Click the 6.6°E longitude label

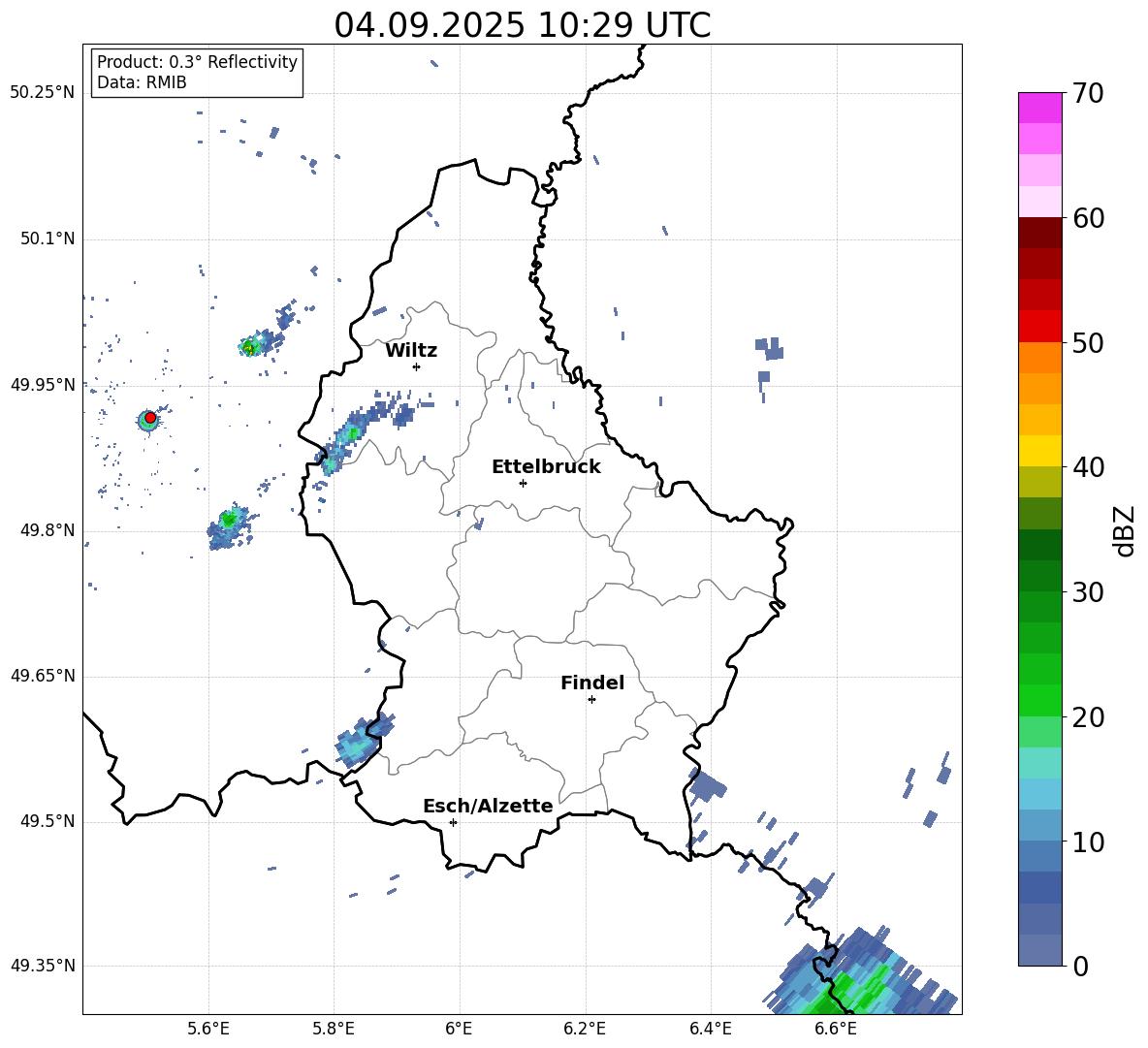[x=836, y=1029]
